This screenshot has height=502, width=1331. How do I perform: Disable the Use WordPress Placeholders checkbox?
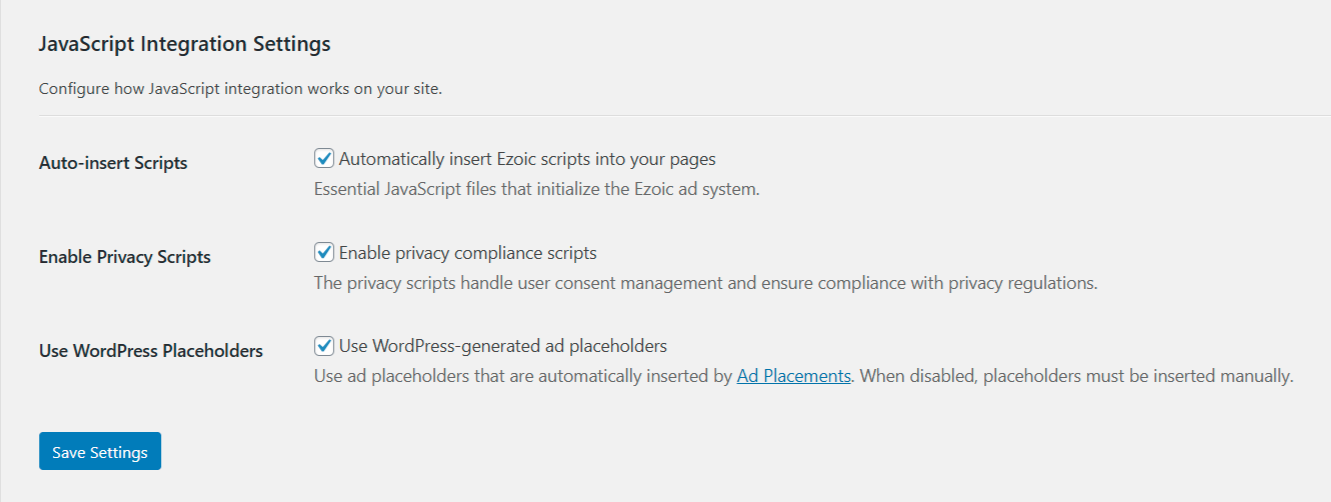click(324, 347)
